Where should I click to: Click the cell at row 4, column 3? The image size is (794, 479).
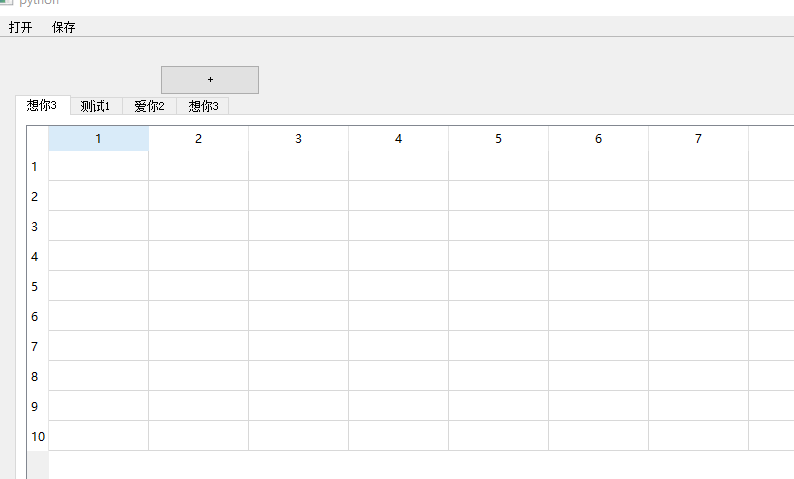pyautogui.click(x=298, y=256)
